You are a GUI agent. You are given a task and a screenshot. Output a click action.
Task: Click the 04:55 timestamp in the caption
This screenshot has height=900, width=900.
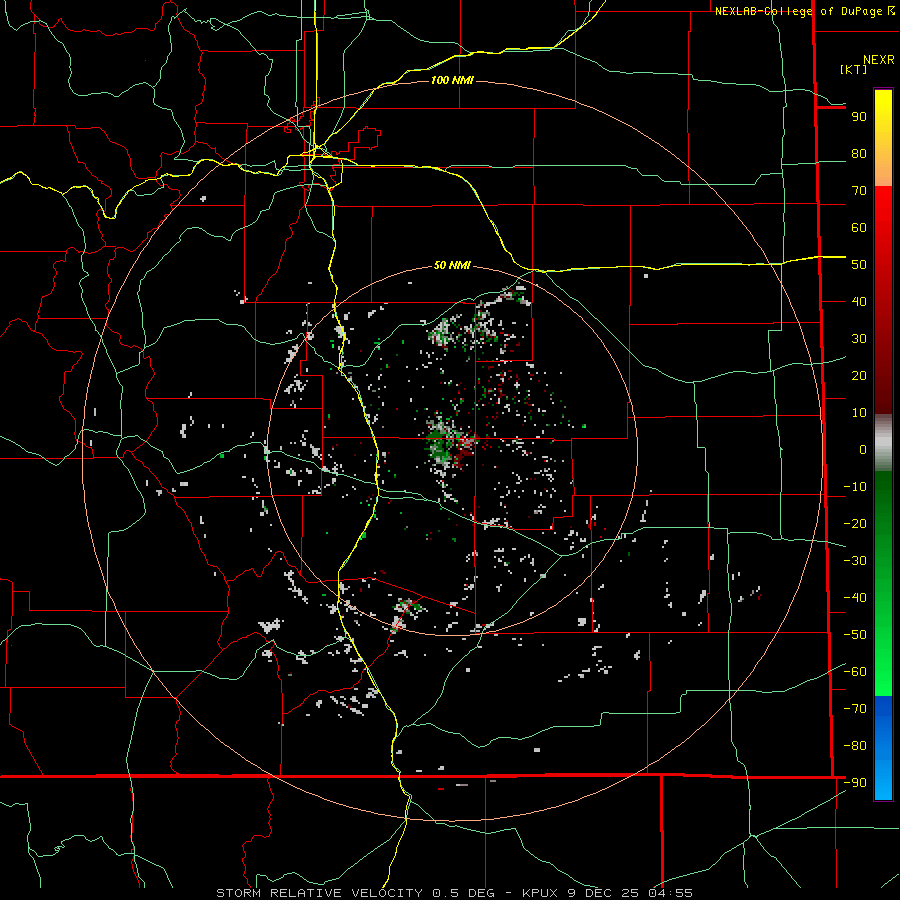click(x=670, y=893)
